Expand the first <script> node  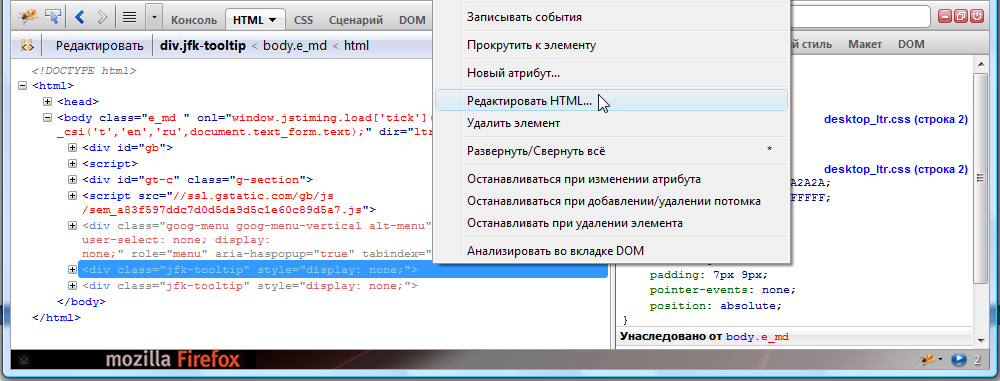click(x=73, y=163)
